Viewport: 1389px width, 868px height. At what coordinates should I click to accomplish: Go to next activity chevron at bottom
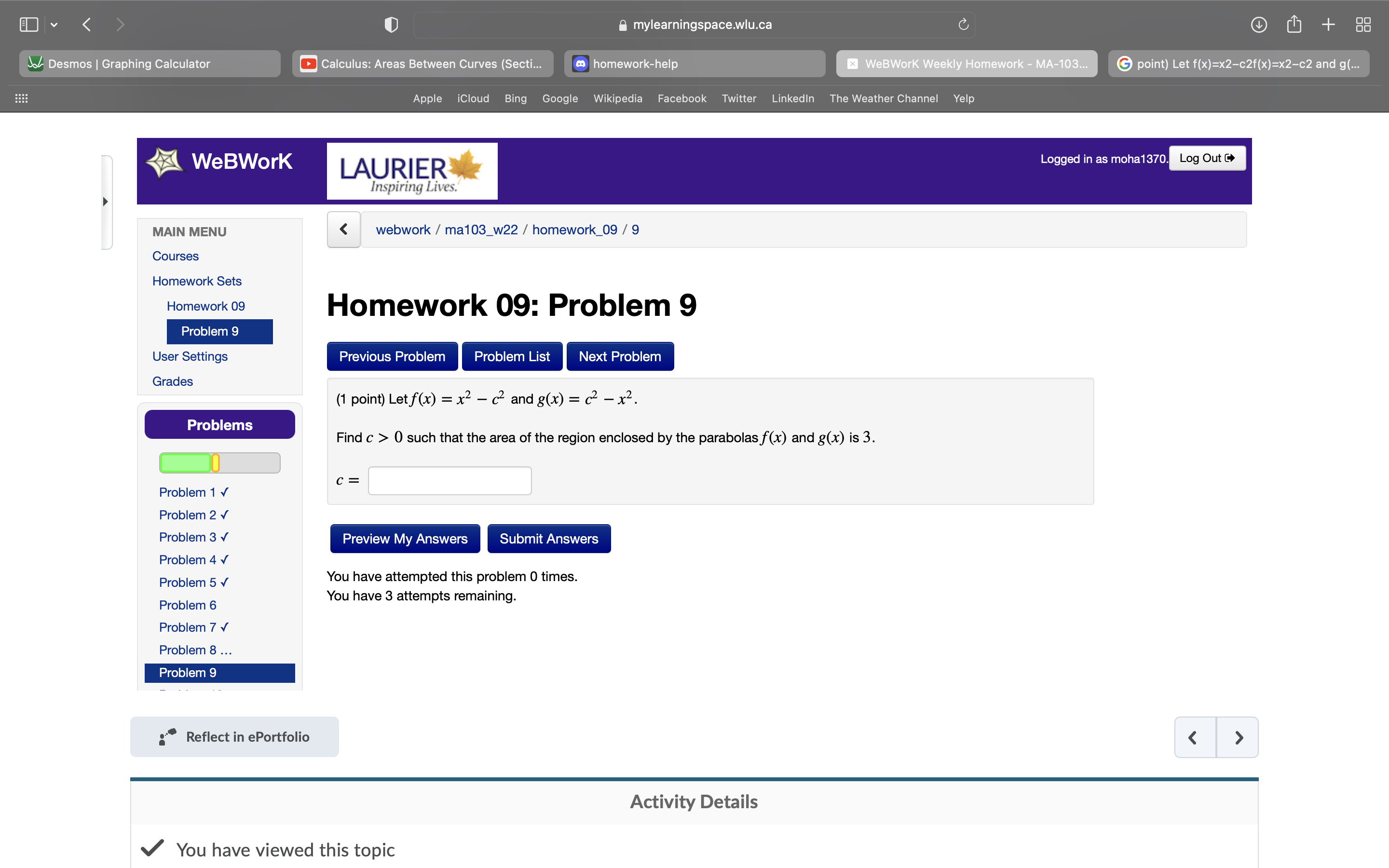[1238, 737]
